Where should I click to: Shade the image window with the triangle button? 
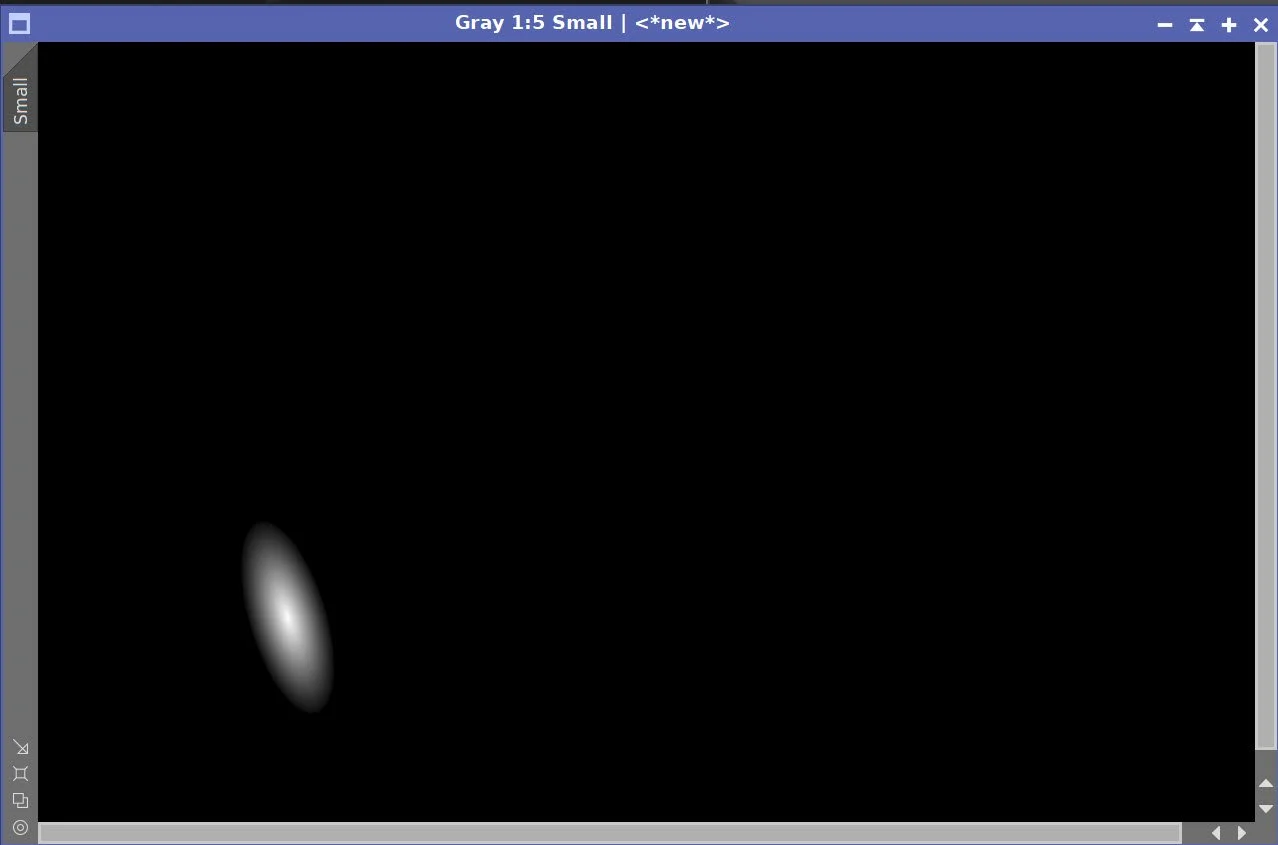[1197, 24]
